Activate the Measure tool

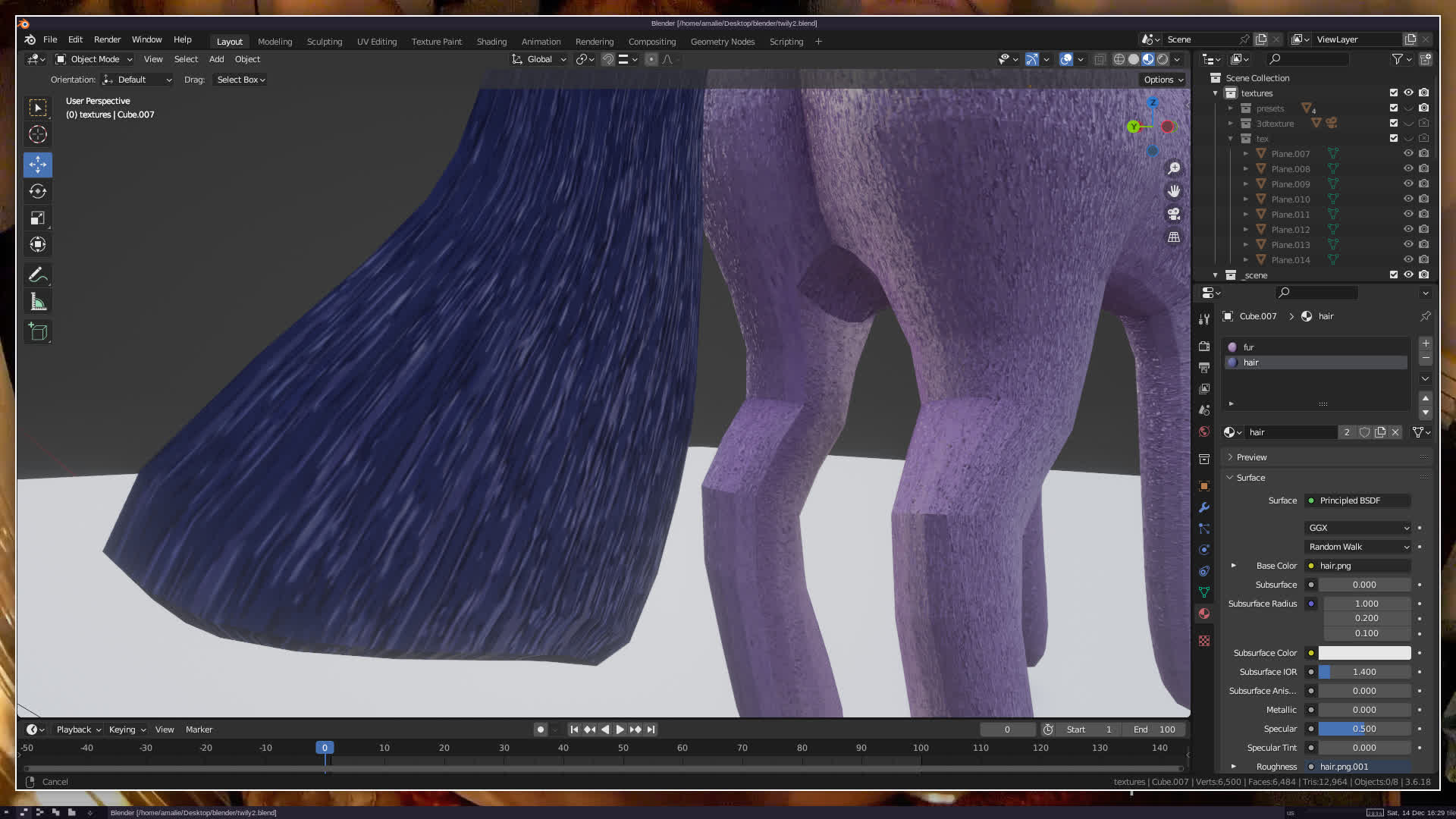pos(38,303)
